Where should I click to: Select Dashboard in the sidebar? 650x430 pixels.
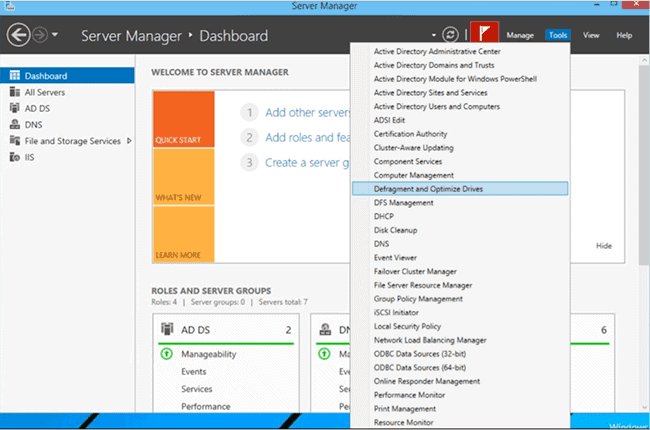pos(67,76)
